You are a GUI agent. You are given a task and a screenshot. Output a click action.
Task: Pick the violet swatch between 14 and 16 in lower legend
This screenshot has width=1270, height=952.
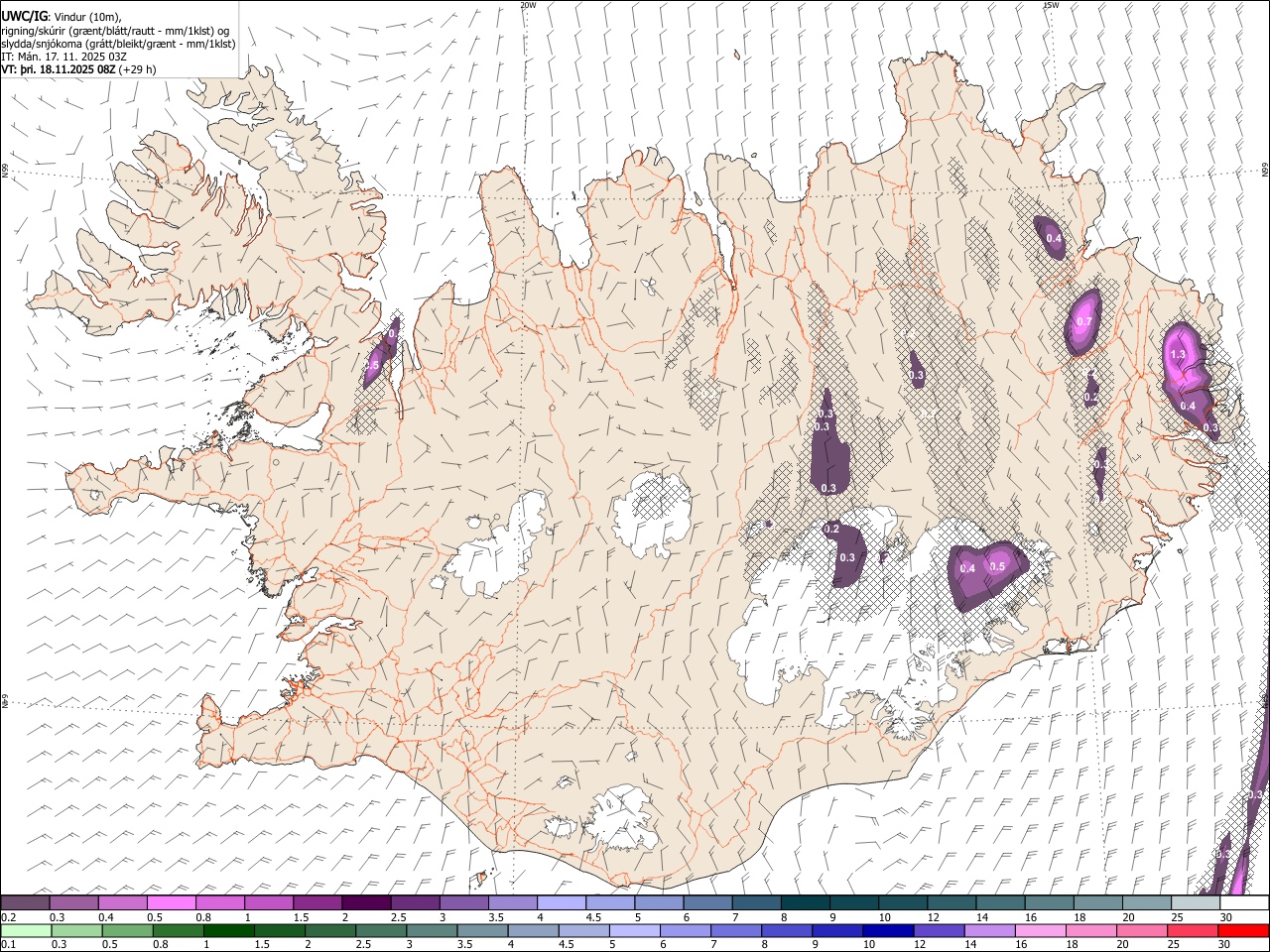[x=990, y=930]
